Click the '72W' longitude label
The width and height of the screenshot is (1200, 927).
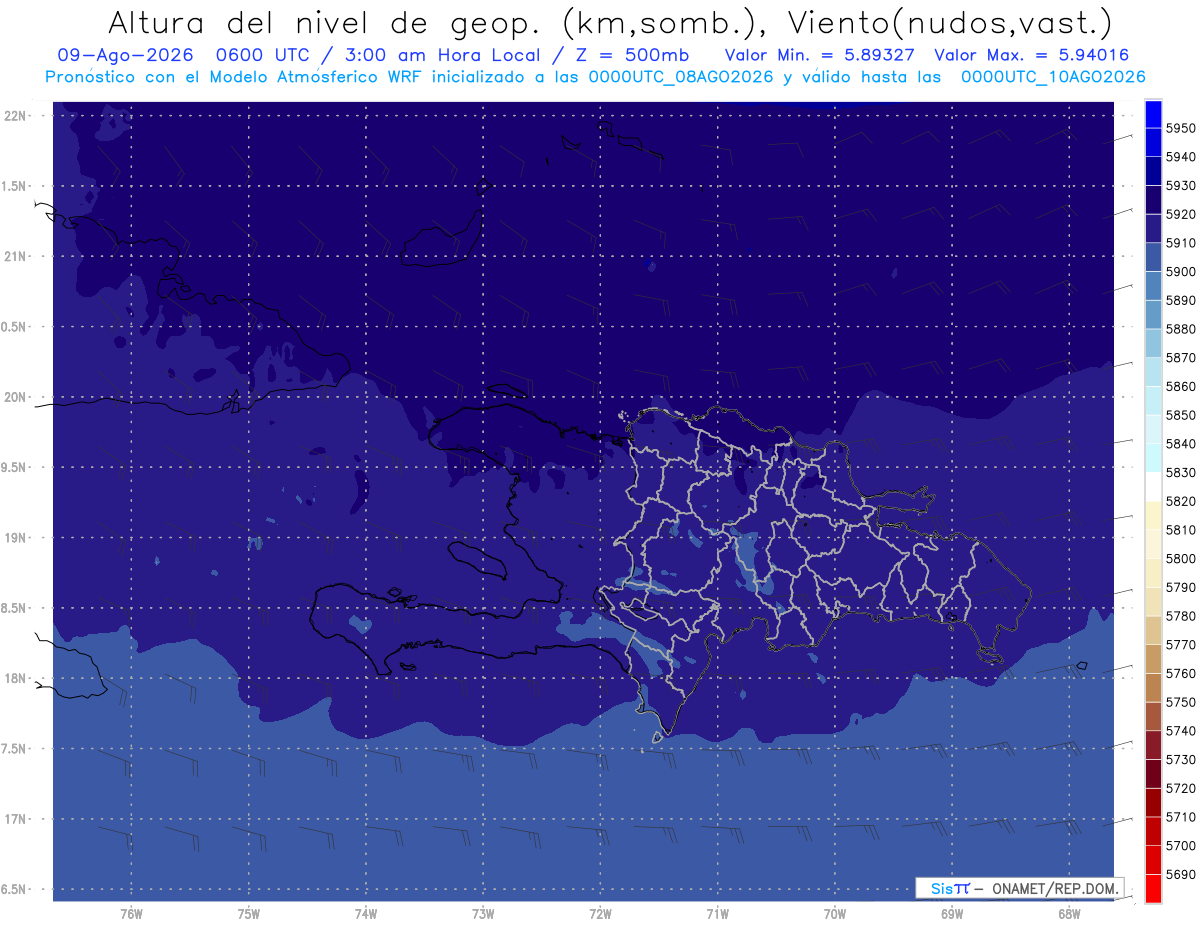600,913
